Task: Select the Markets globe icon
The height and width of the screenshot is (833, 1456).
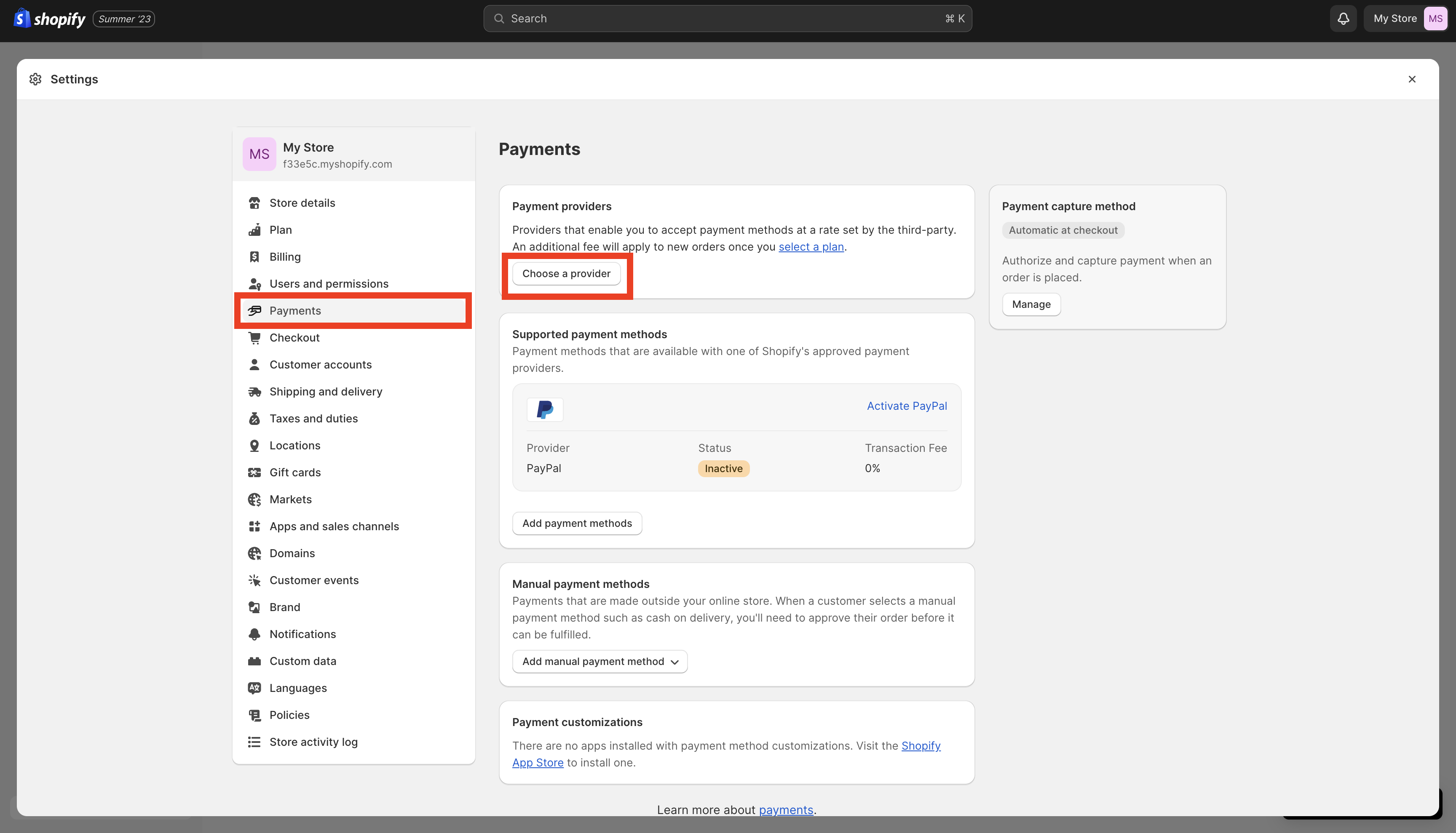Action: click(255, 499)
